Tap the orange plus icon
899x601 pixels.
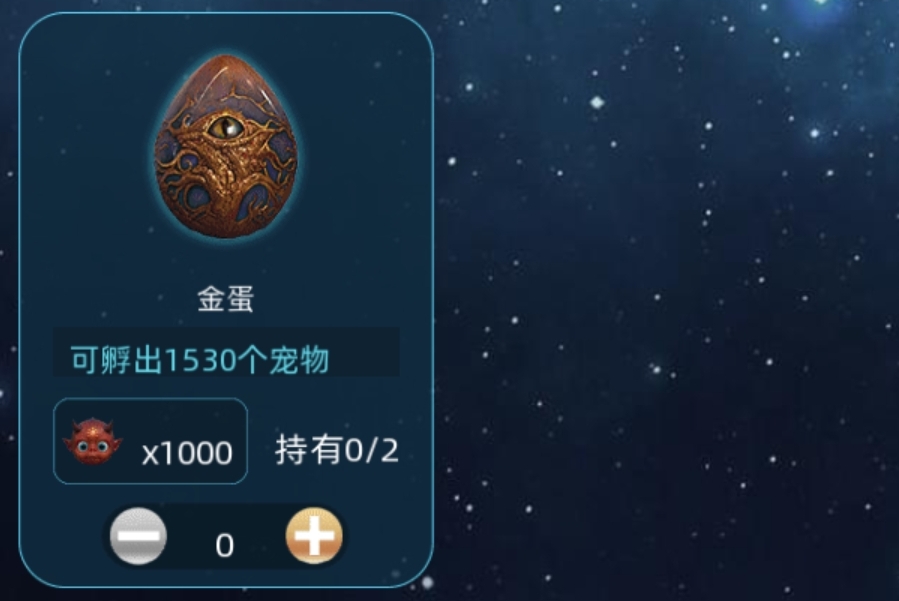[314, 536]
